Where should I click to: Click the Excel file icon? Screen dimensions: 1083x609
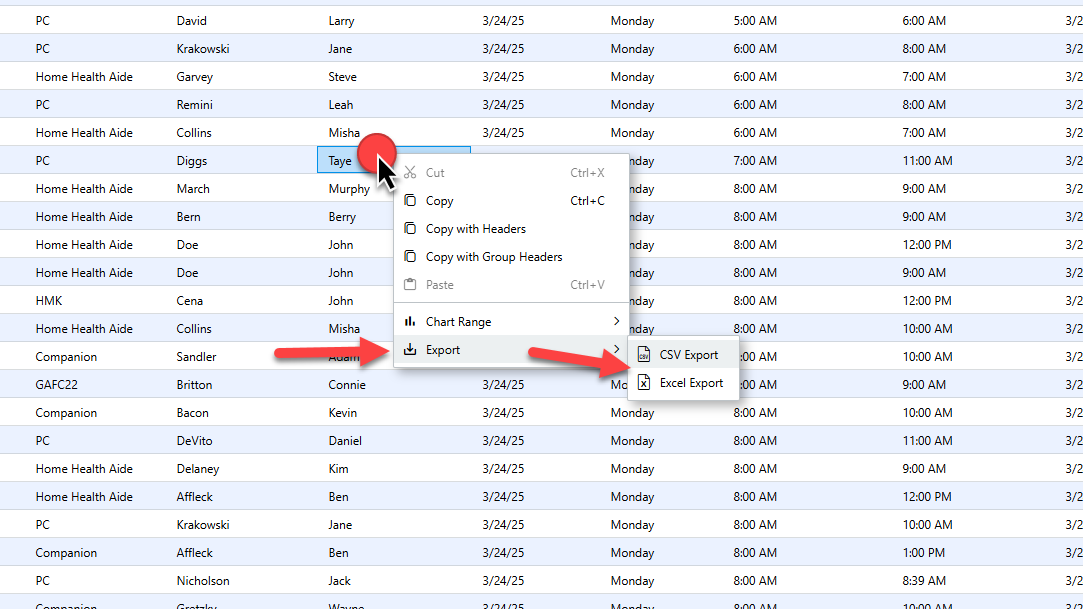tap(645, 383)
